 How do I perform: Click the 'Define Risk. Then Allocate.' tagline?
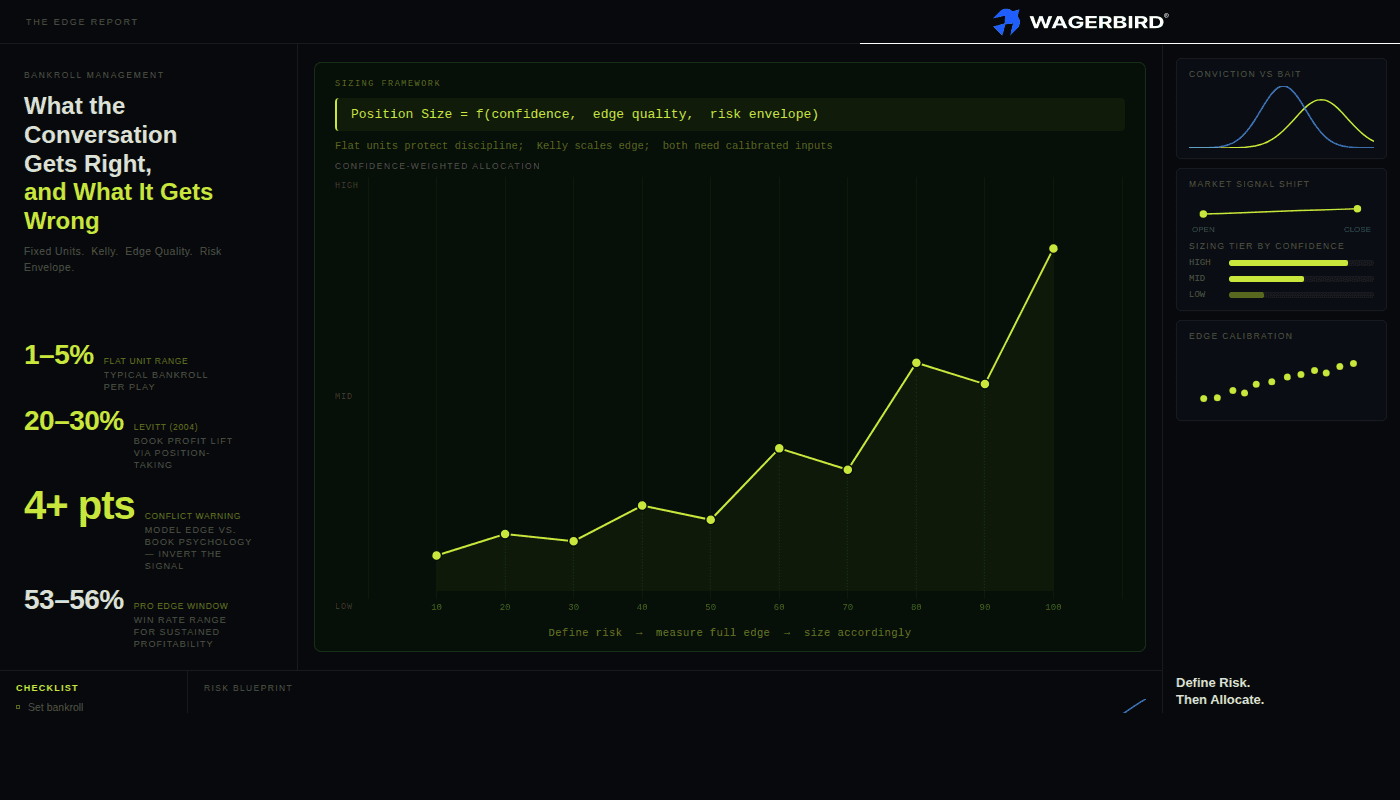pyautogui.click(x=1220, y=691)
